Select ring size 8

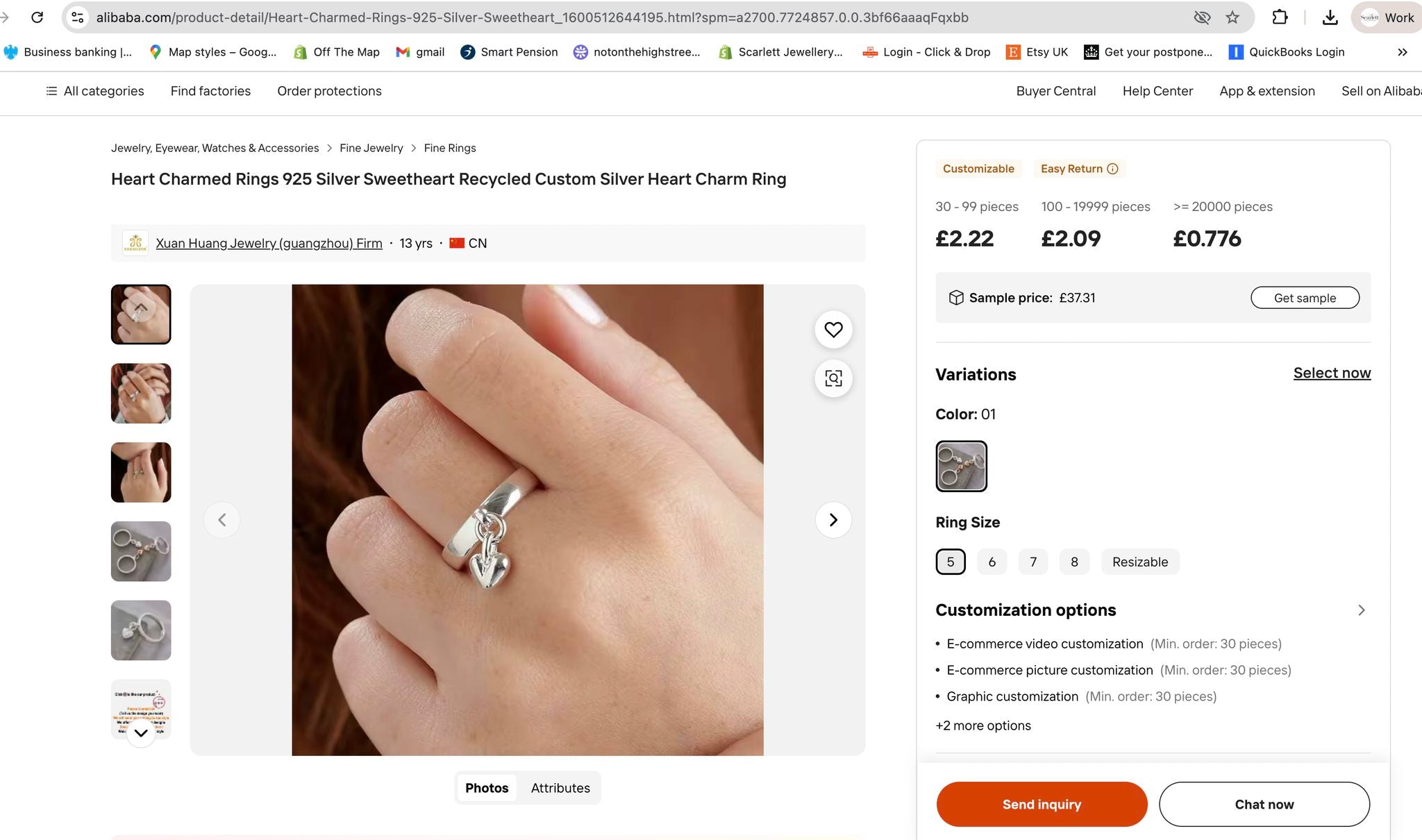point(1074,562)
